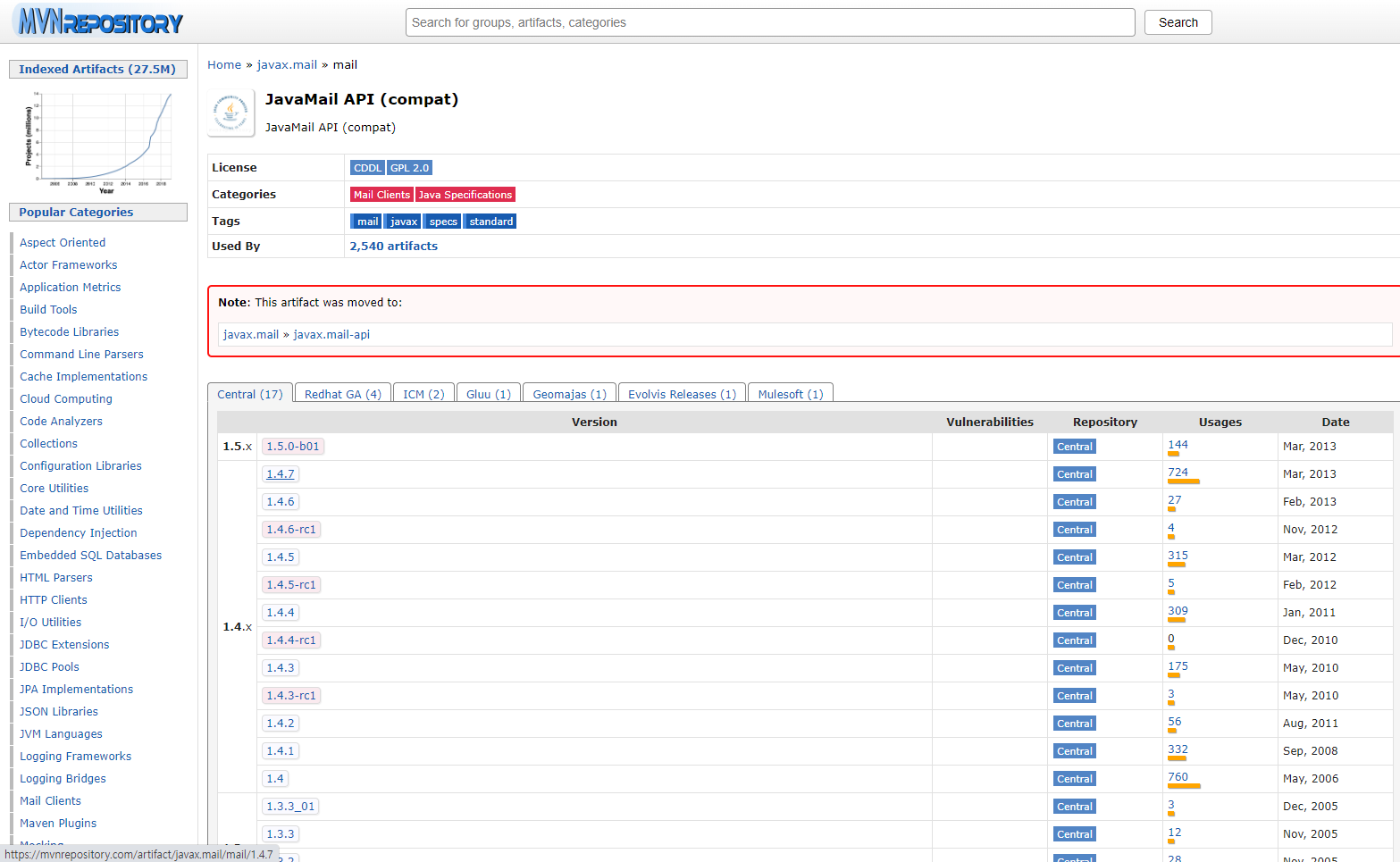Click the standard tag badge
1400x862 pixels.
point(490,221)
